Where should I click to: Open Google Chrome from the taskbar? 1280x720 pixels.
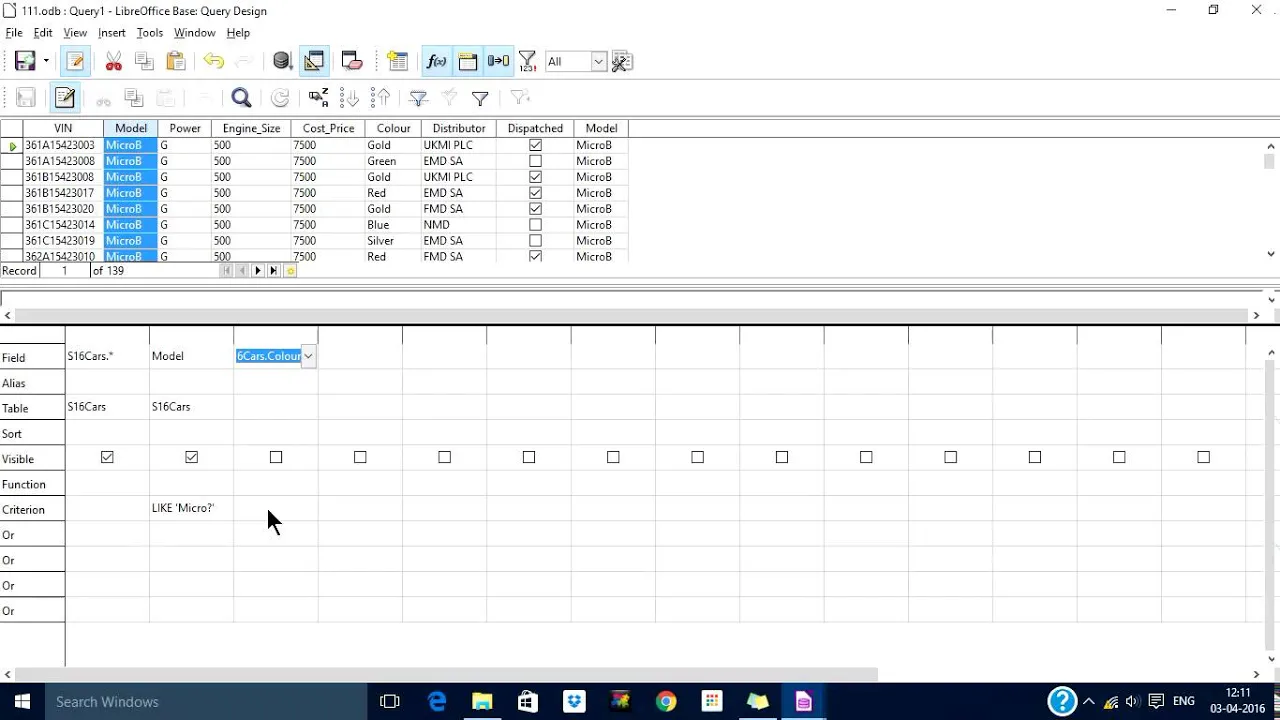click(666, 701)
